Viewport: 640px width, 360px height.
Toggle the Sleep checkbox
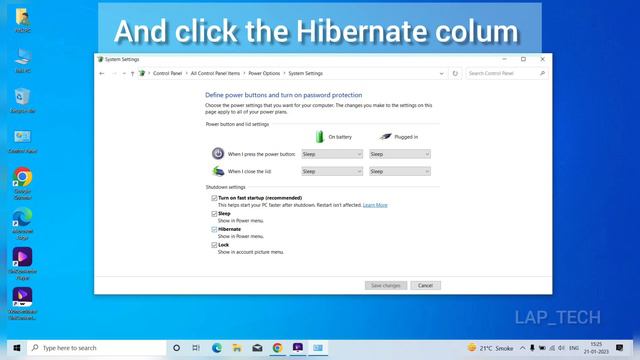[x=214, y=213]
